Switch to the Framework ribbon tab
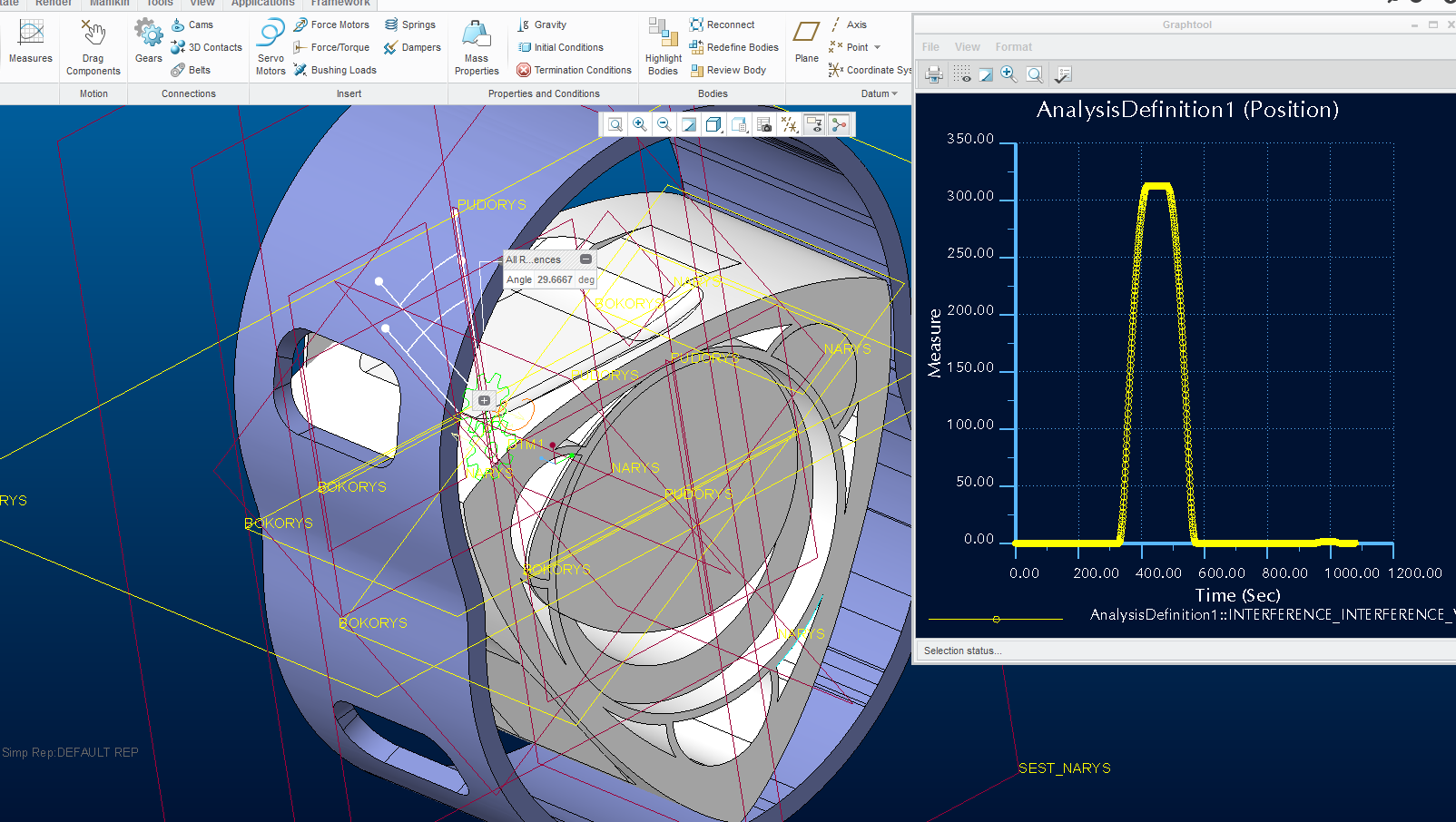The width and height of the screenshot is (1456, 822). pos(340,4)
